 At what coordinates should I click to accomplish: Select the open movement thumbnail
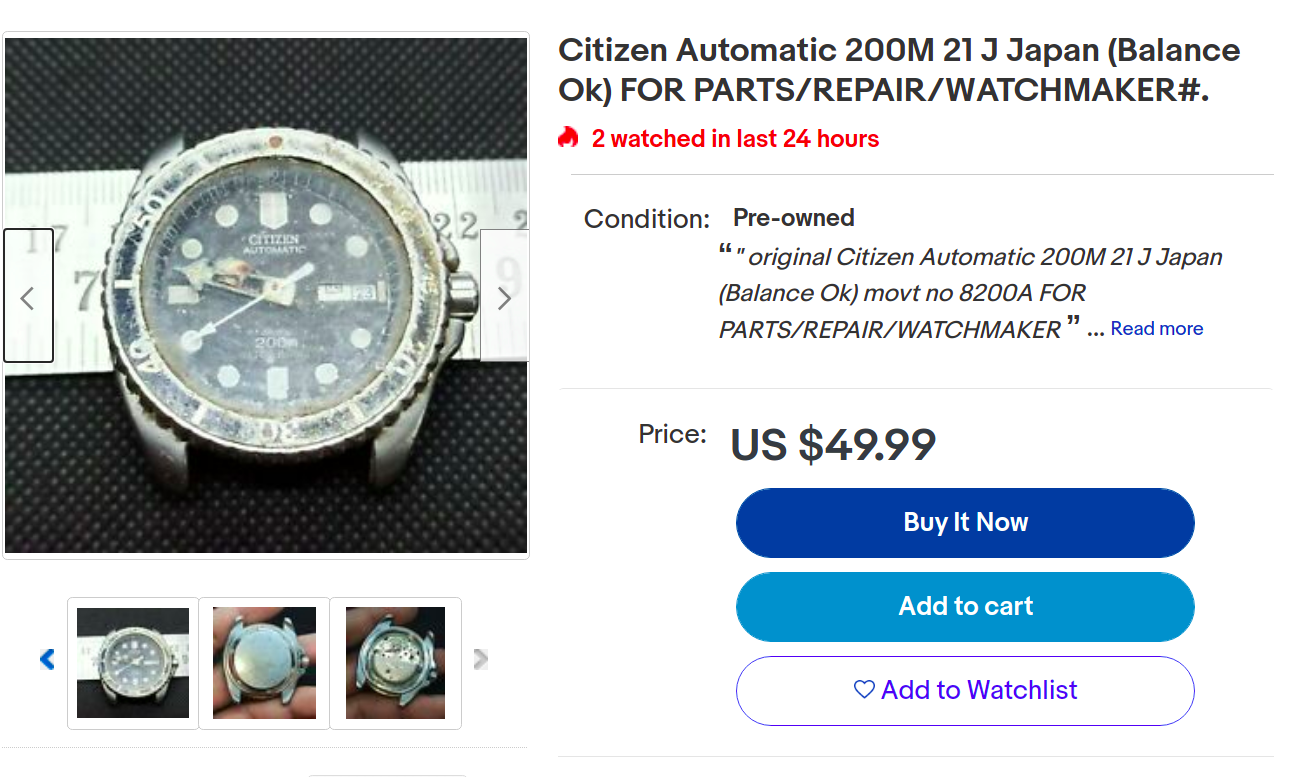point(395,662)
